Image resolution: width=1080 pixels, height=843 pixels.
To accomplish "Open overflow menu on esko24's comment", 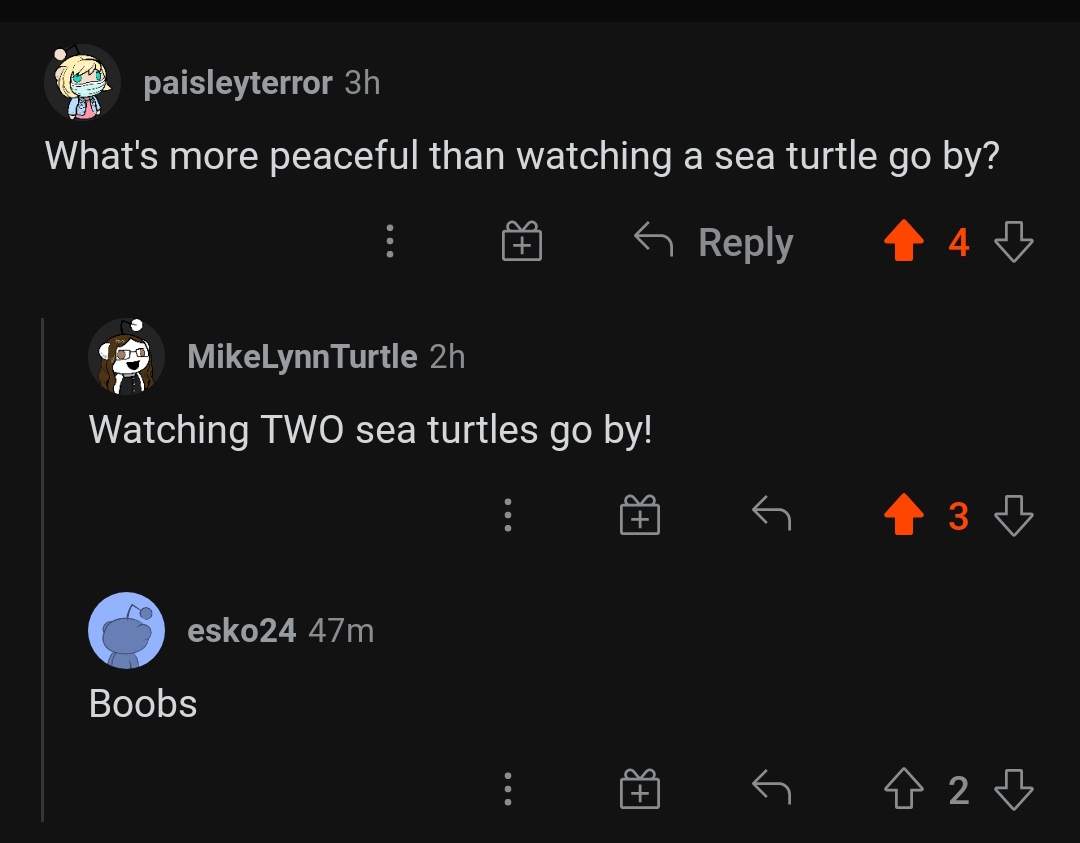I will coord(508,790).
